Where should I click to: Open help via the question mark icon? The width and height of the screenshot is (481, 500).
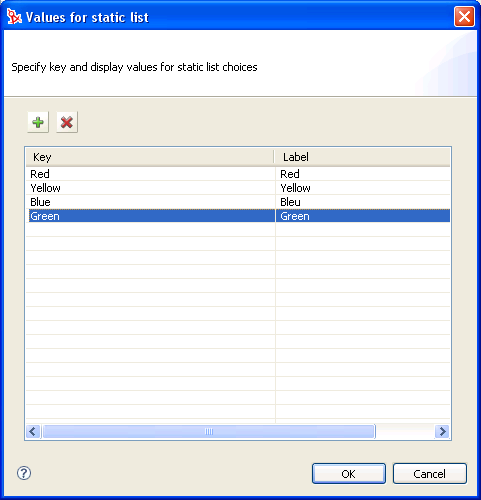pyautogui.click(x=24, y=473)
